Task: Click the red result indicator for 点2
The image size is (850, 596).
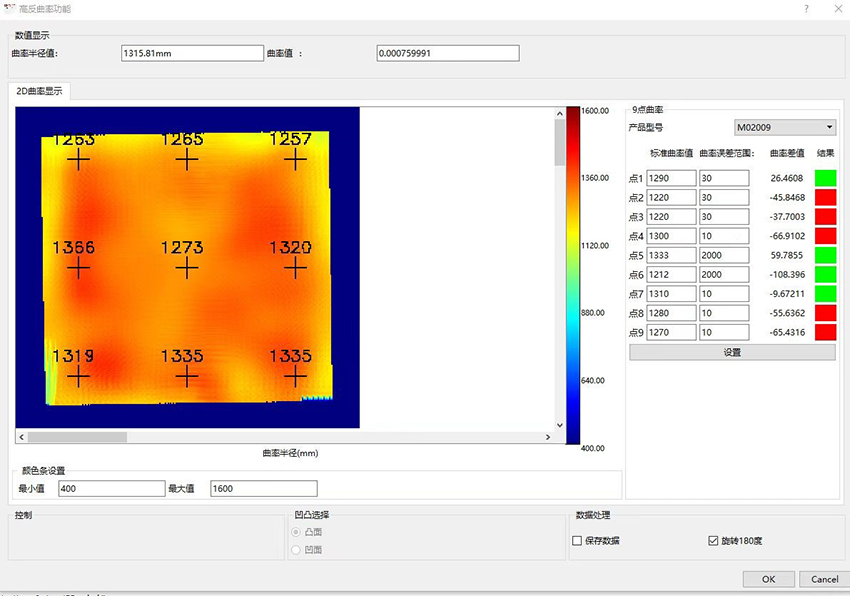Action: [825, 197]
